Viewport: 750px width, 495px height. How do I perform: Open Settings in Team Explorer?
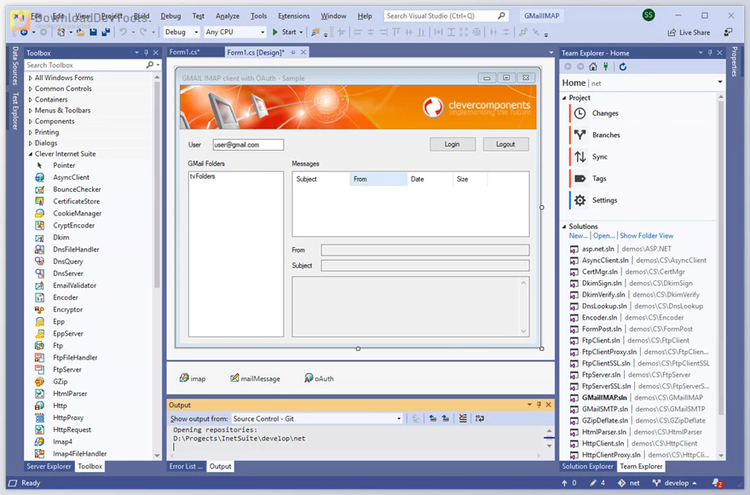tap(604, 200)
